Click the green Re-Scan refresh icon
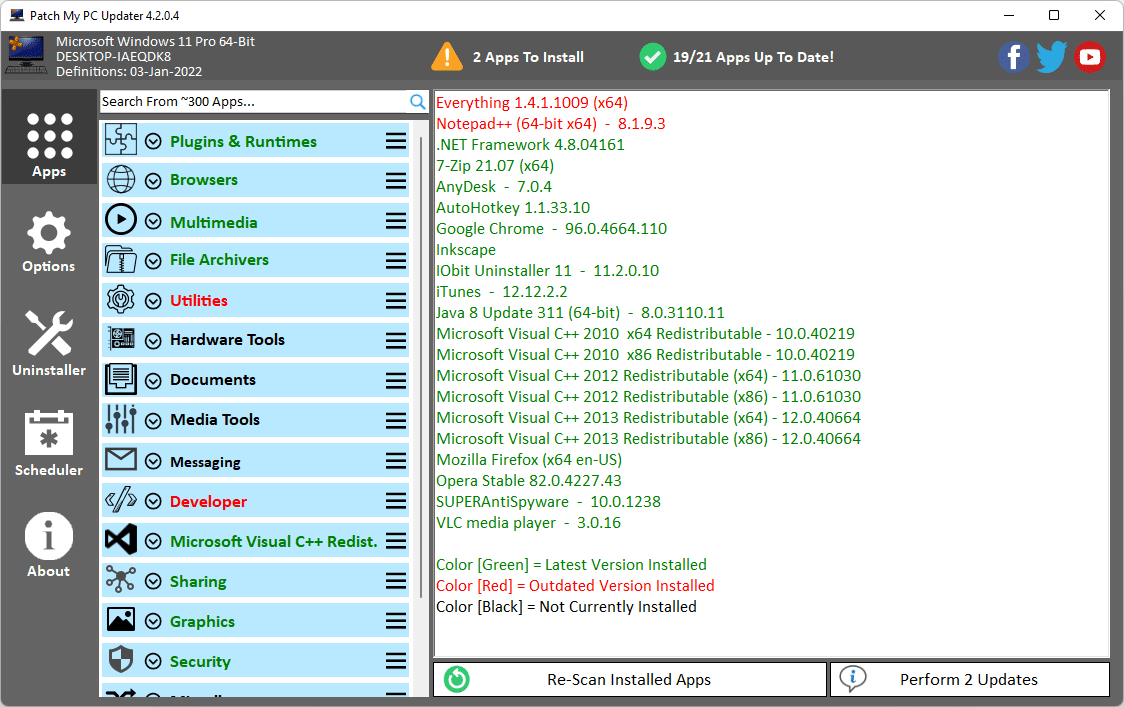Viewport: 1124px width, 707px height. pyautogui.click(x=457, y=679)
